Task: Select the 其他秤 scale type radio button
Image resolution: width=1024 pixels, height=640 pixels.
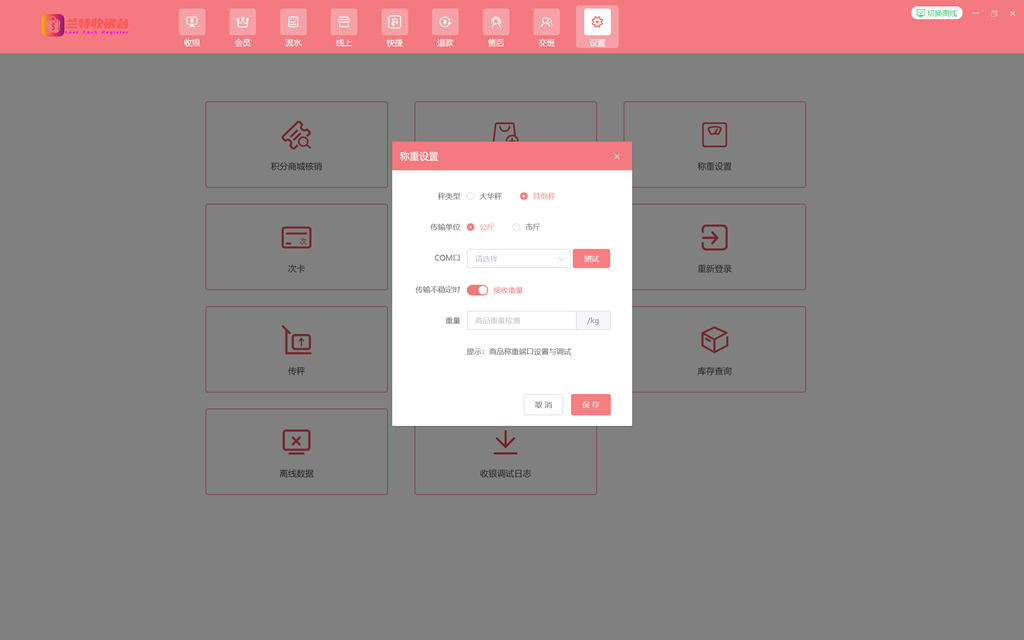Action: pyautogui.click(x=524, y=196)
